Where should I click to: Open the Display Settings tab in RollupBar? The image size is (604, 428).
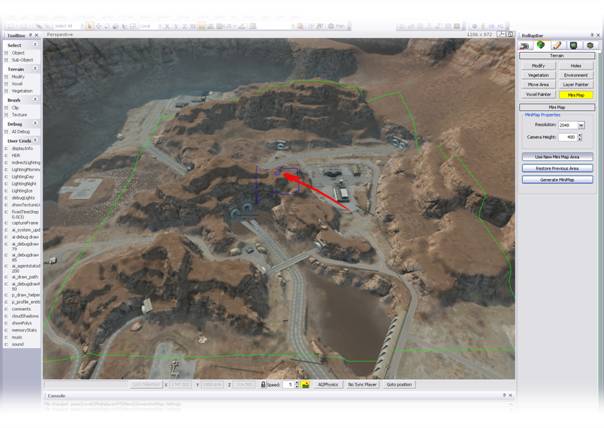click(573, 45)
